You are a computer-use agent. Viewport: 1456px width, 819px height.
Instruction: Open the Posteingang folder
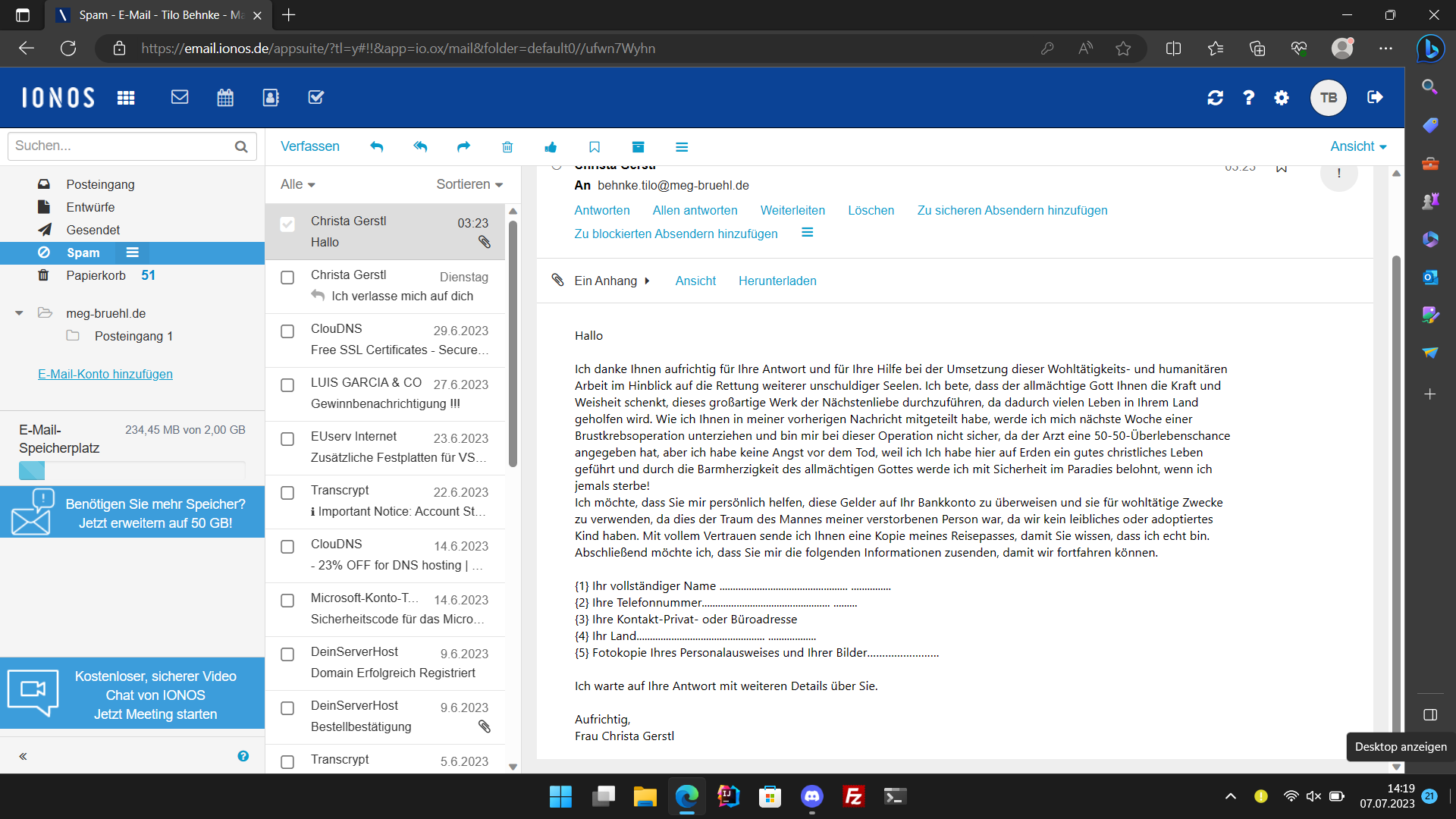click(100, 184)
